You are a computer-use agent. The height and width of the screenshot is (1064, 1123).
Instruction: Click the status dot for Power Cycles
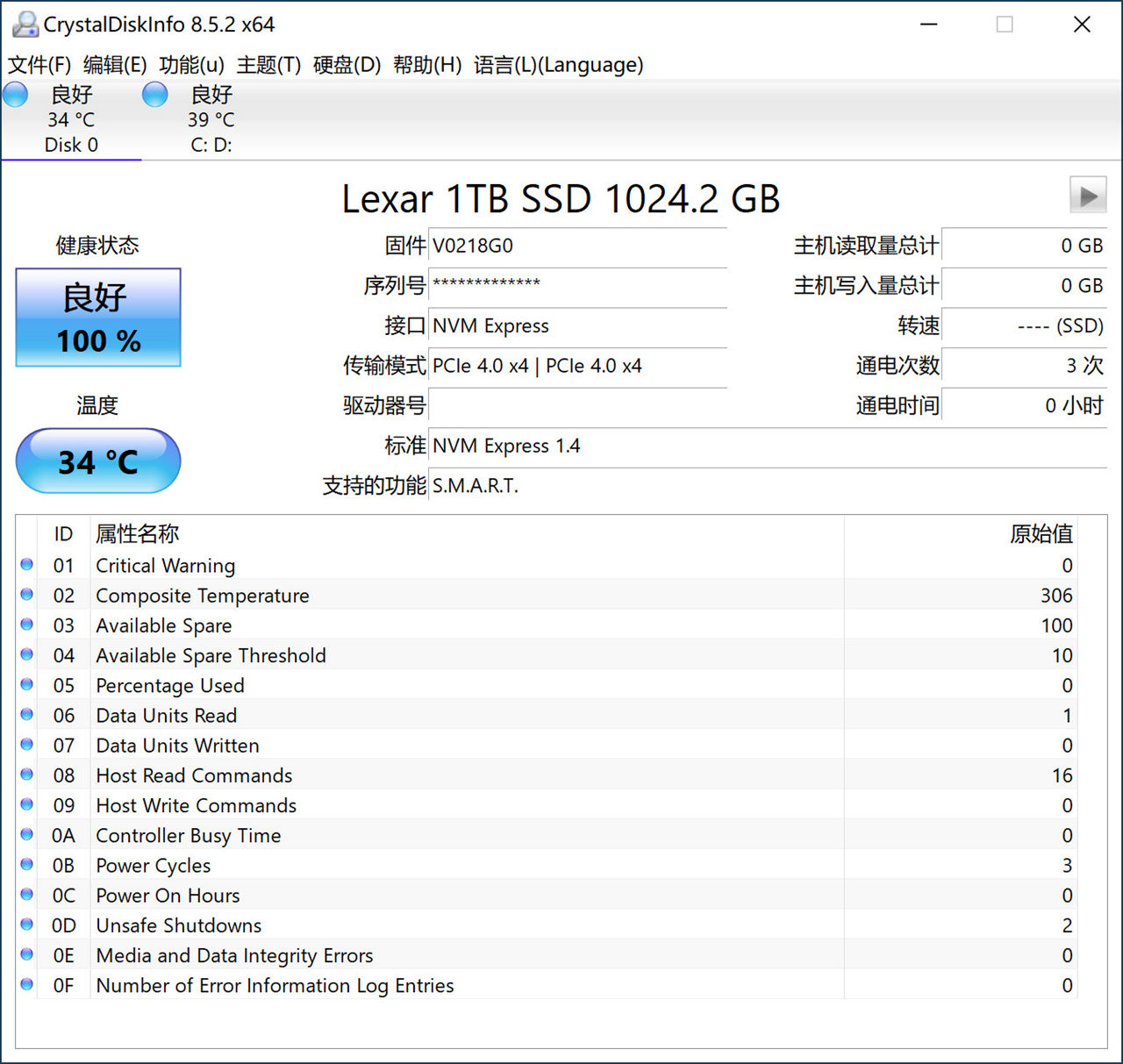point(26,864)
